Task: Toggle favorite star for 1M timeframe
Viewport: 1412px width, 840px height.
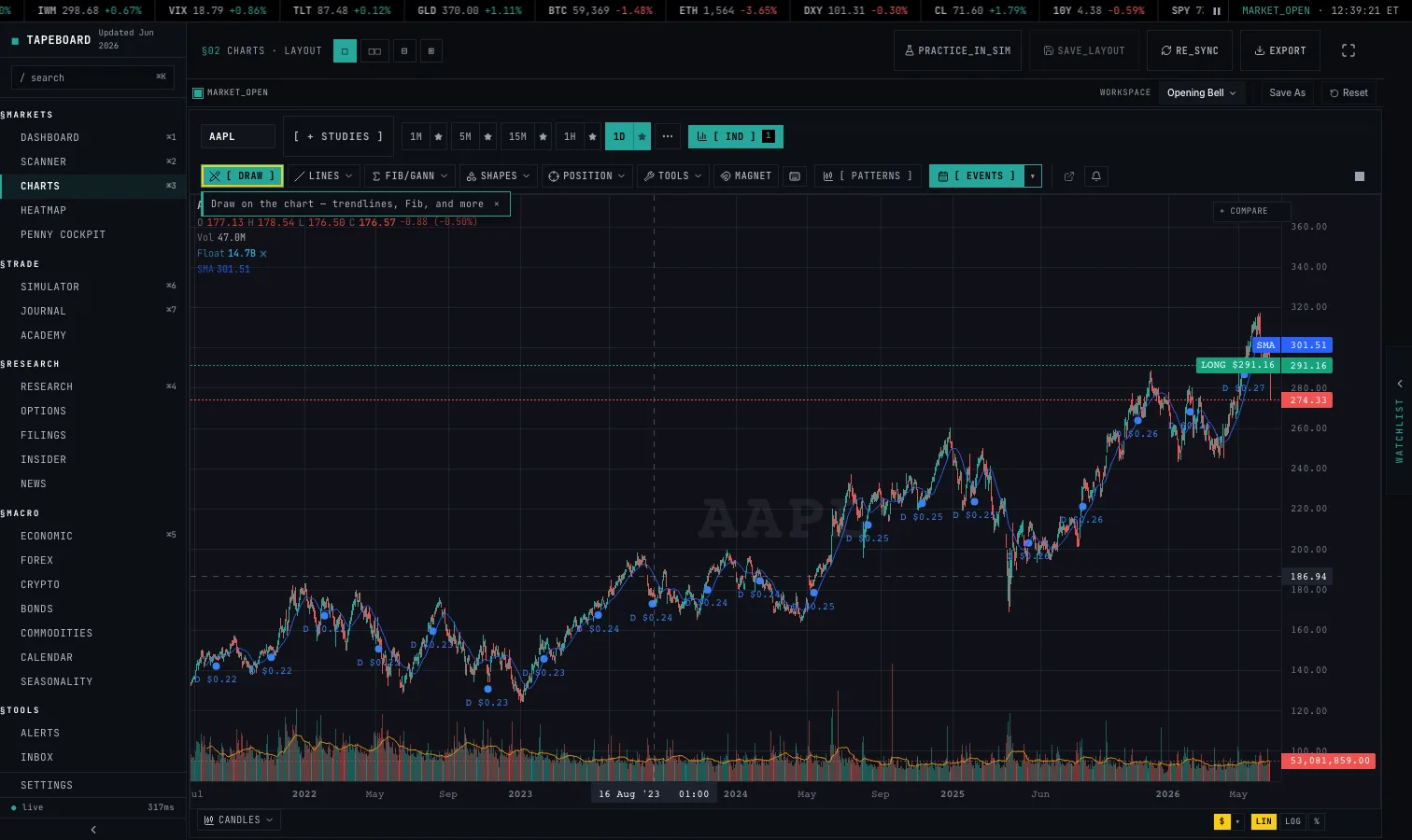Action: pyautogui.click(x=438, y=136)
